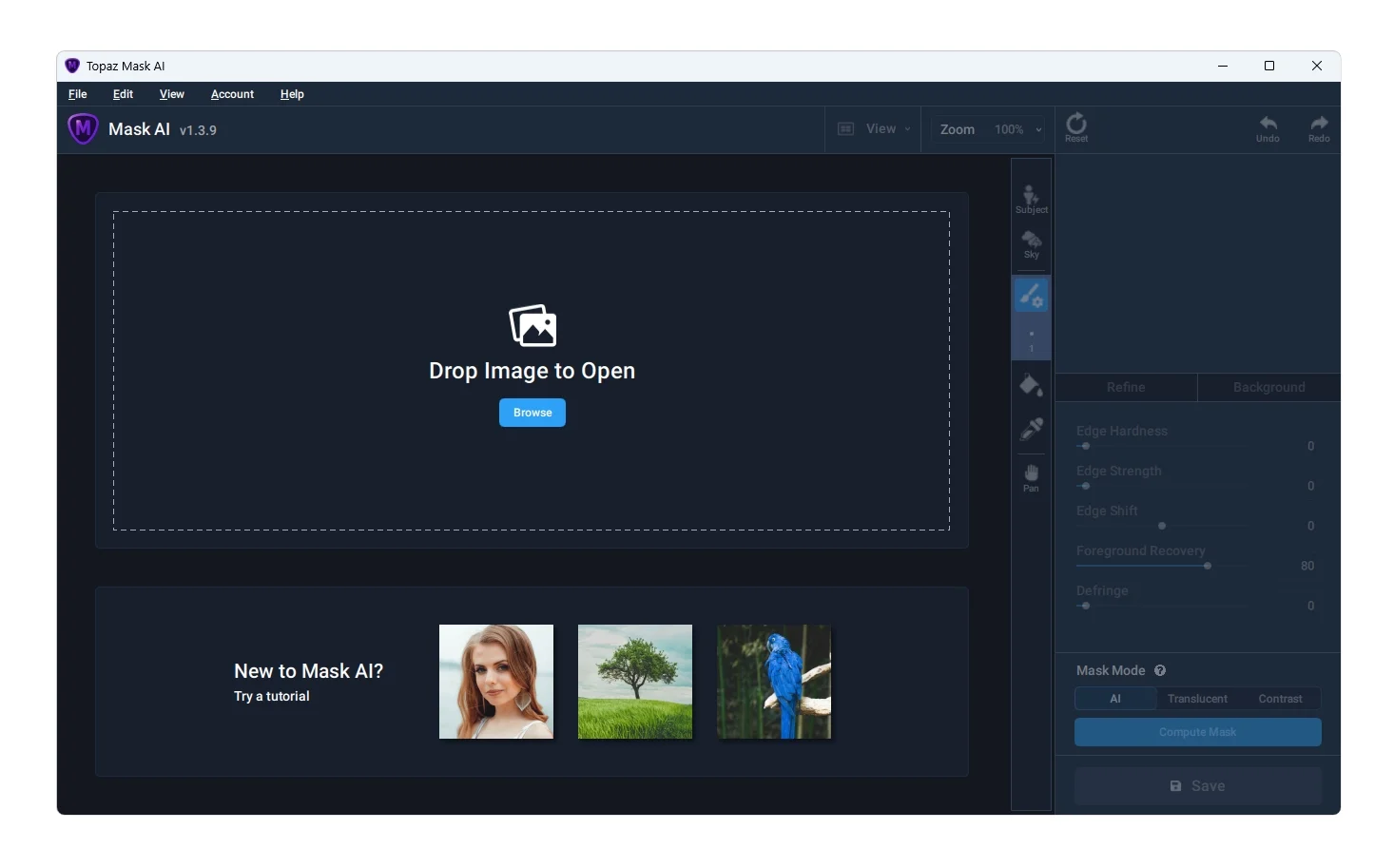This screenshot has width=1394, height=868.
Task: Open the Edit menu
Action: [123, 94]
